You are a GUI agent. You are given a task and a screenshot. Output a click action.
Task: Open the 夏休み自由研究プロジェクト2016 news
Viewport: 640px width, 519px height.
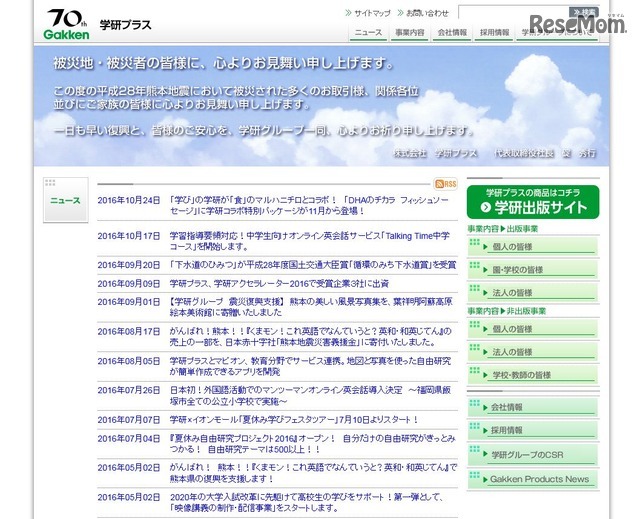point(312,444)
